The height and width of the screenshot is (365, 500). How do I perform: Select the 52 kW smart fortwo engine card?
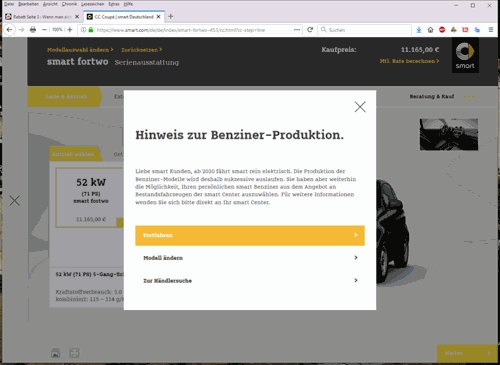[90, 198]
